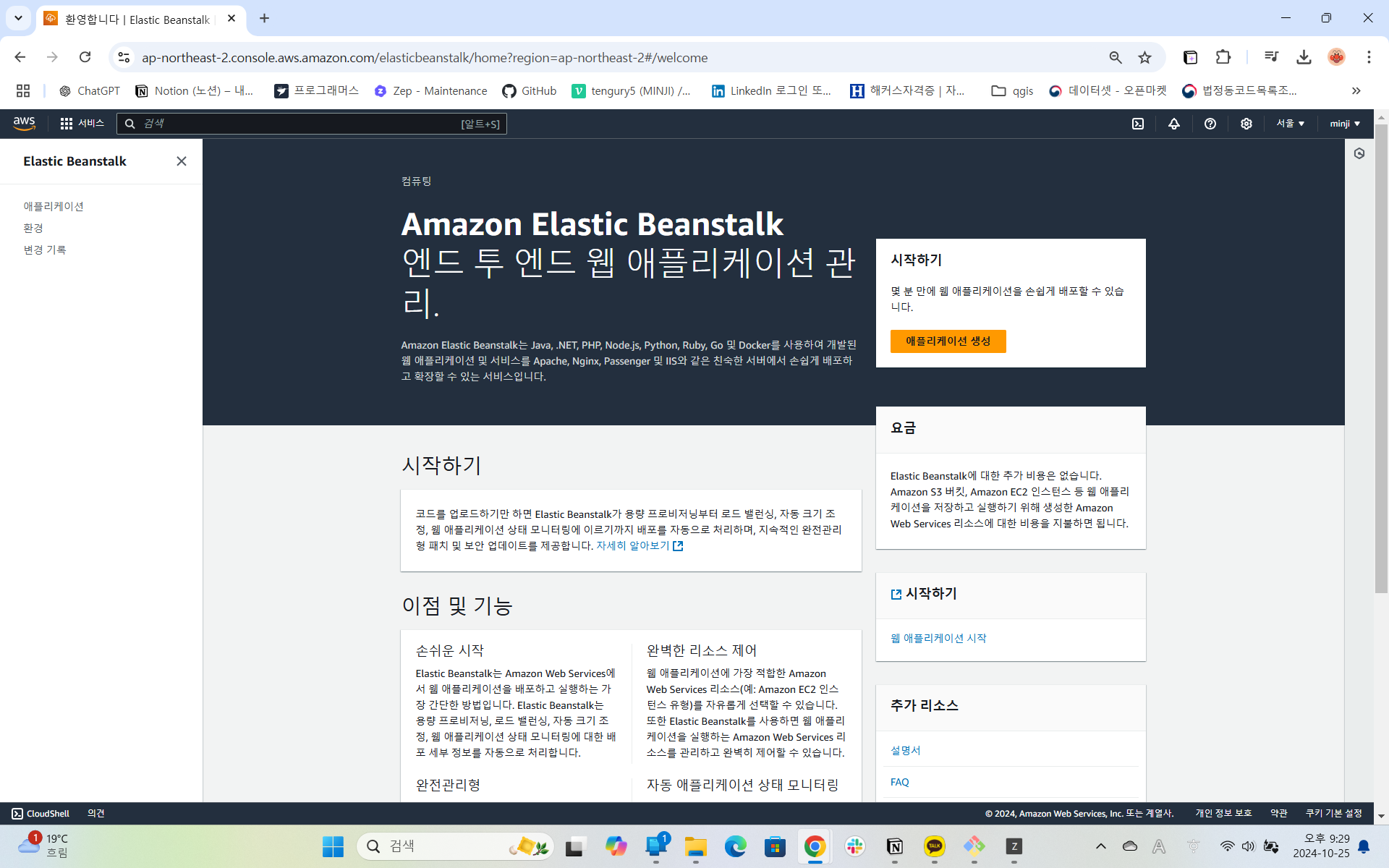Open the bookmarks apps grid icon
Viewport: 1389px width, 868px height.
pos(23,90)
